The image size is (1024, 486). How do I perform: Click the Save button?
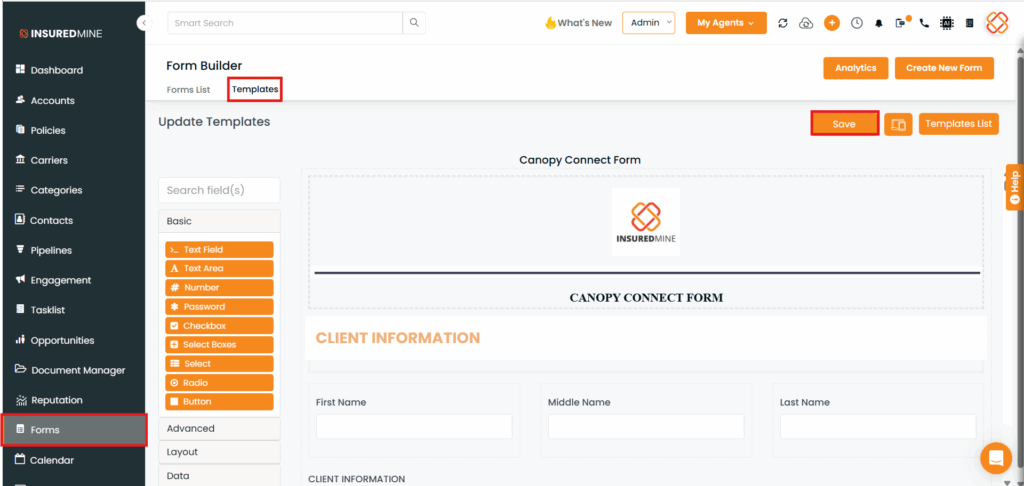click(x=844, y=124)
